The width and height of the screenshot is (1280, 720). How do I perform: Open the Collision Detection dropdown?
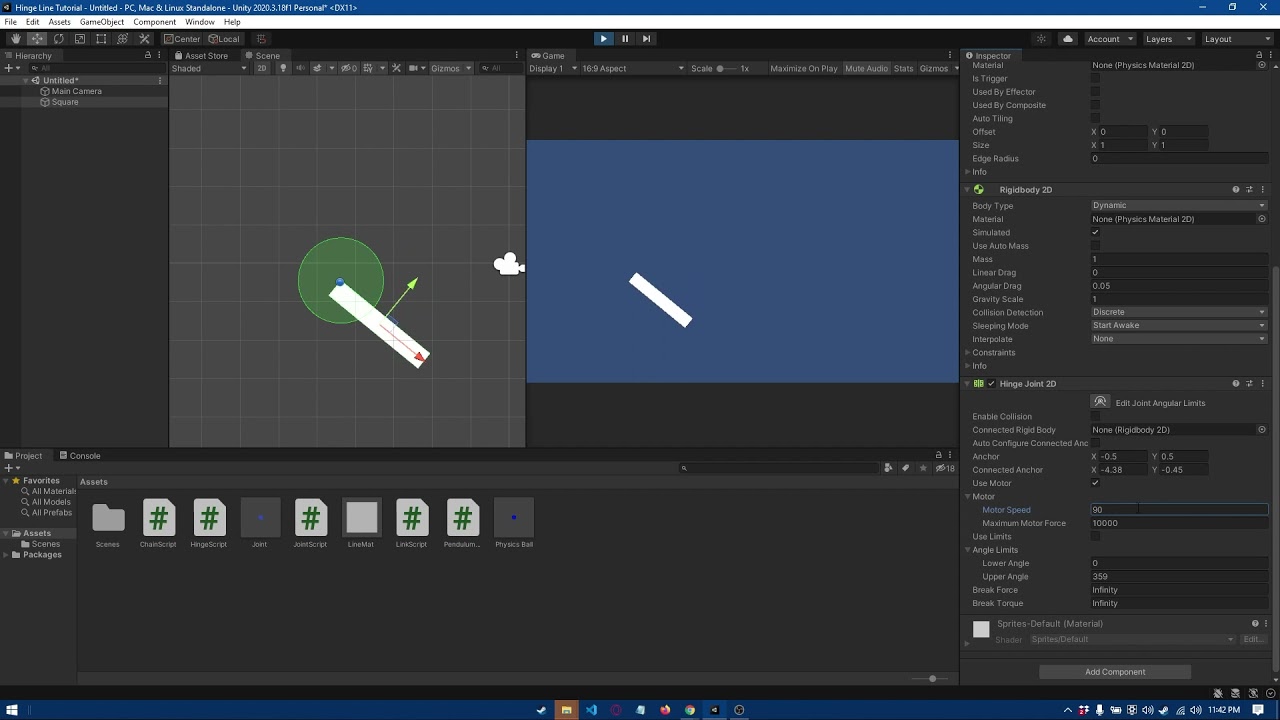[1179, 312]
